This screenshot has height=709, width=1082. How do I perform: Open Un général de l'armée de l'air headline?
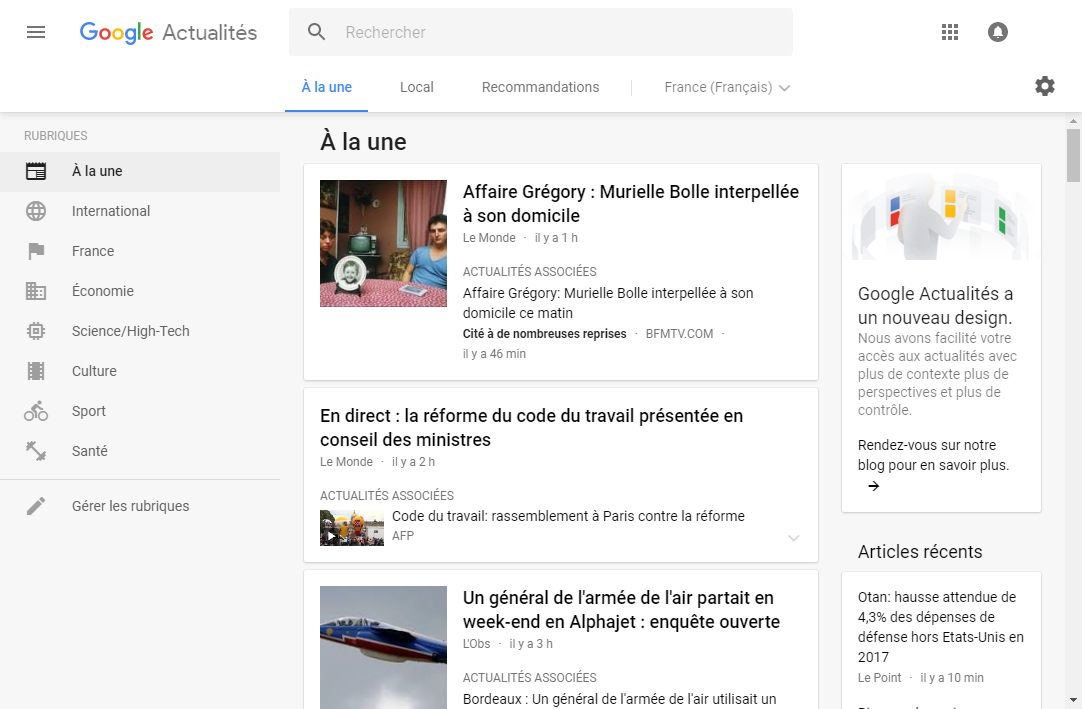coord(621,610)
